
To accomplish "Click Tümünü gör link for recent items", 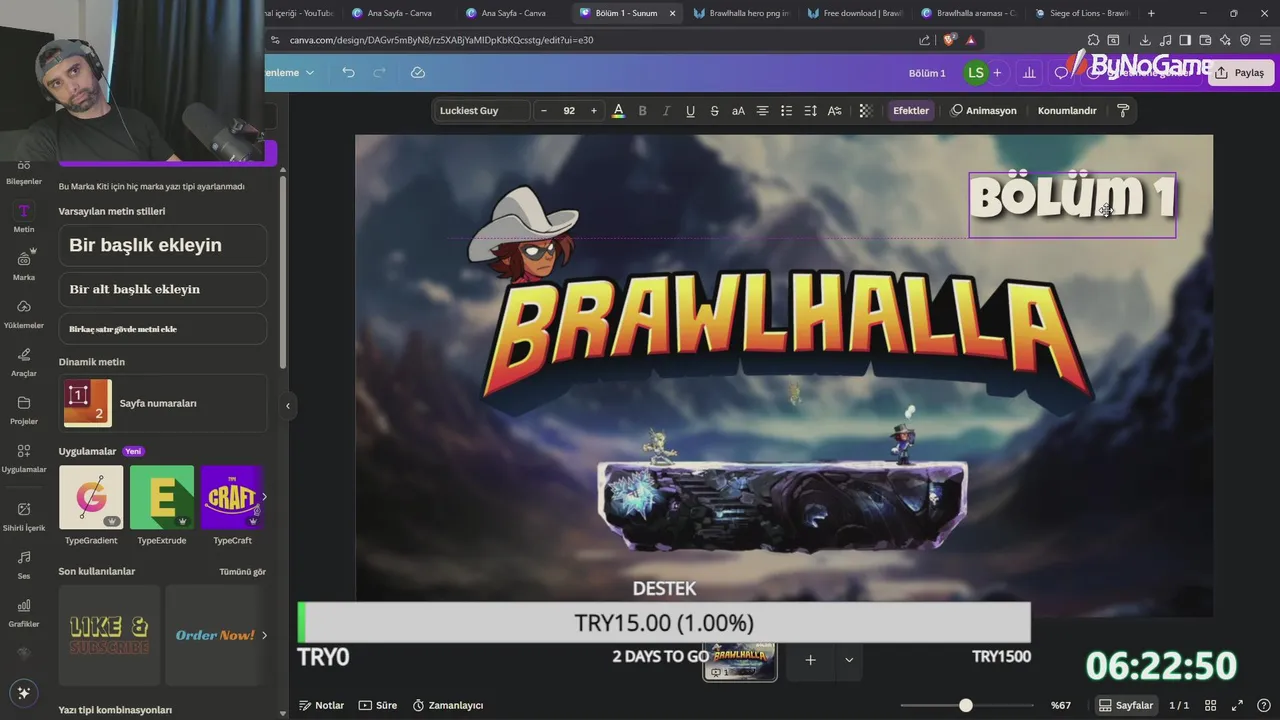I will (242, 572).
